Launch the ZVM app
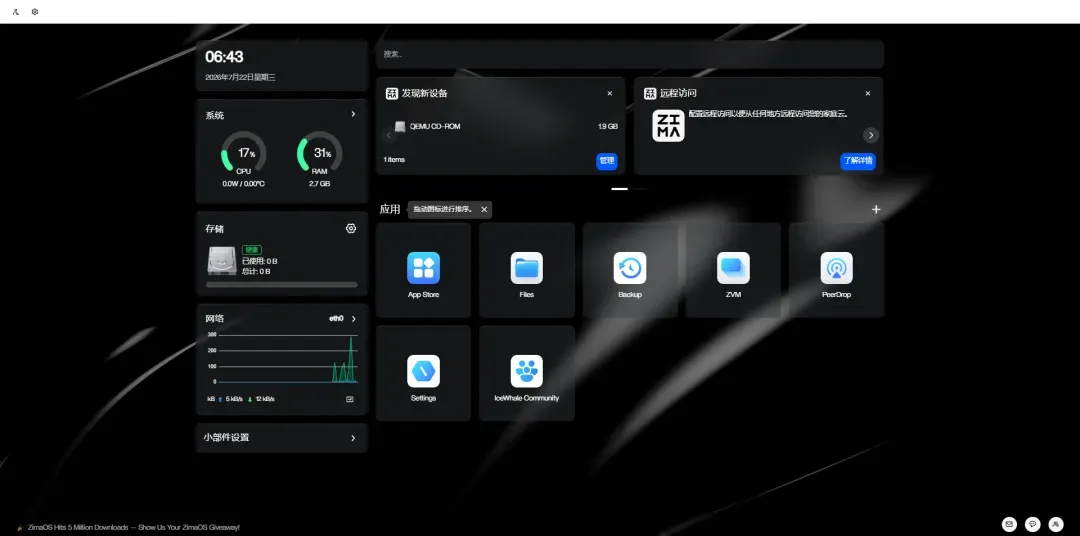1080x536 pixels. [733, 270]
